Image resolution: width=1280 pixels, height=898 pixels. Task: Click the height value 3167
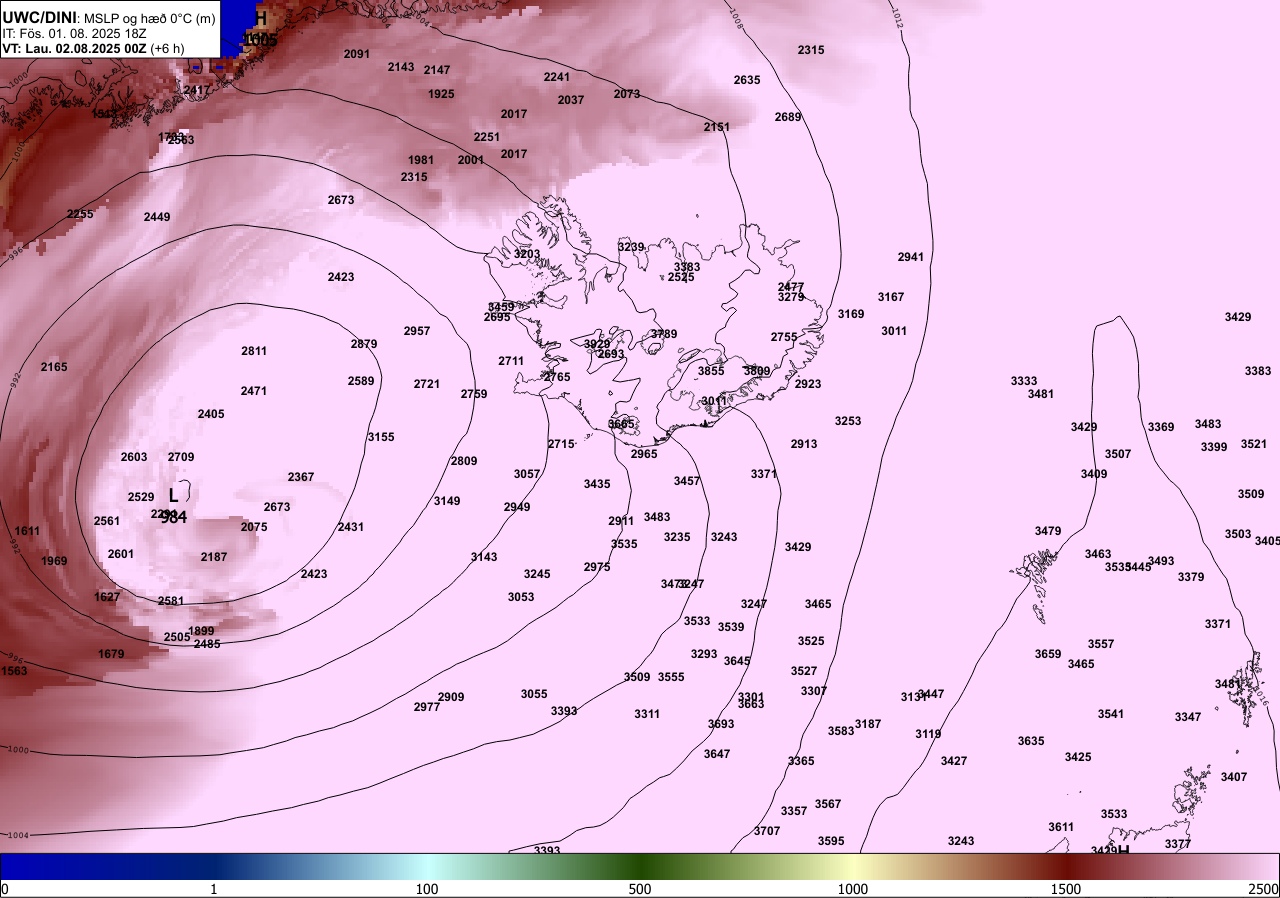click(891, 297)
